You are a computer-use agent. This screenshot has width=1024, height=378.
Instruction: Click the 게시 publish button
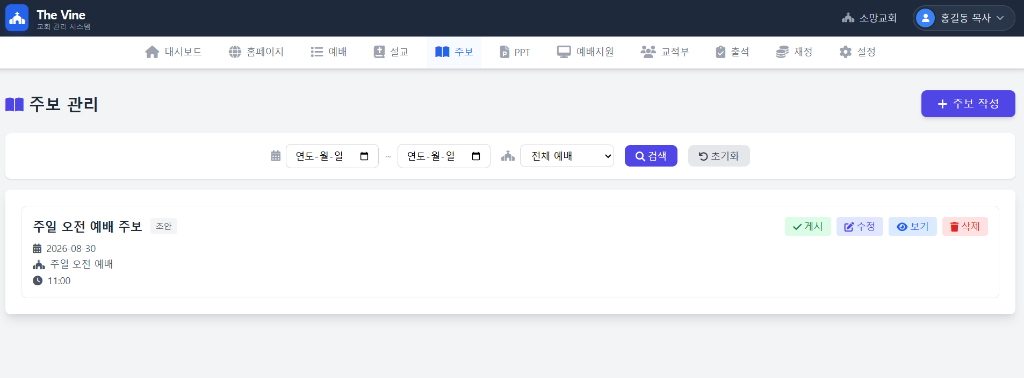point(807,227)
